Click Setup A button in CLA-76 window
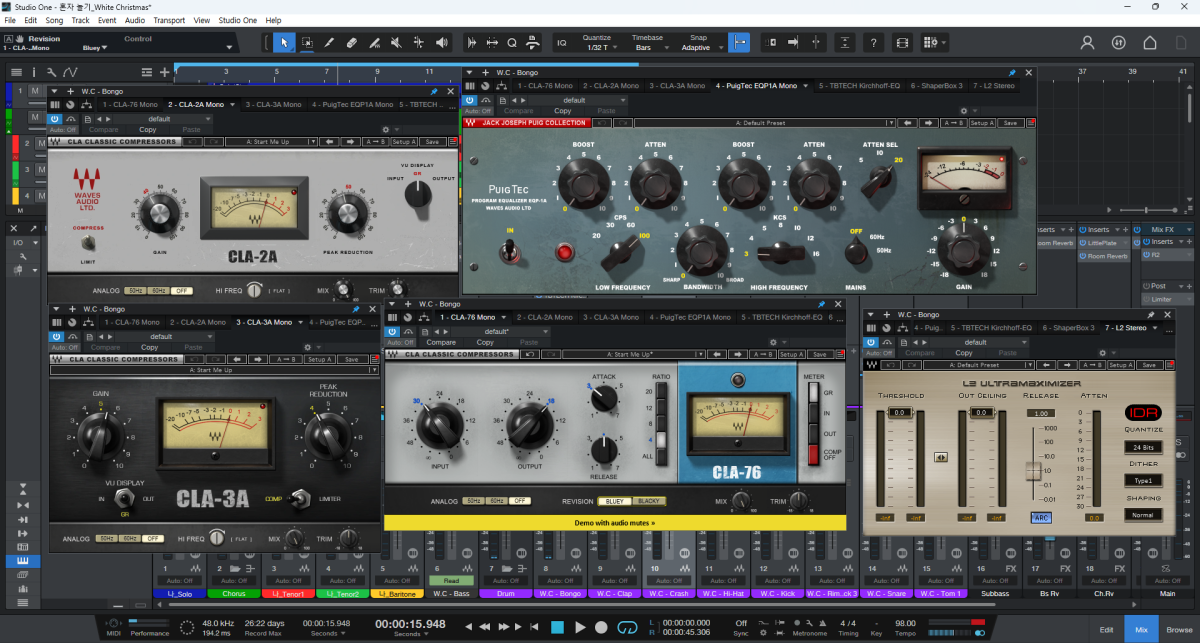The image size is (1200, 643). tap(791, 354)
